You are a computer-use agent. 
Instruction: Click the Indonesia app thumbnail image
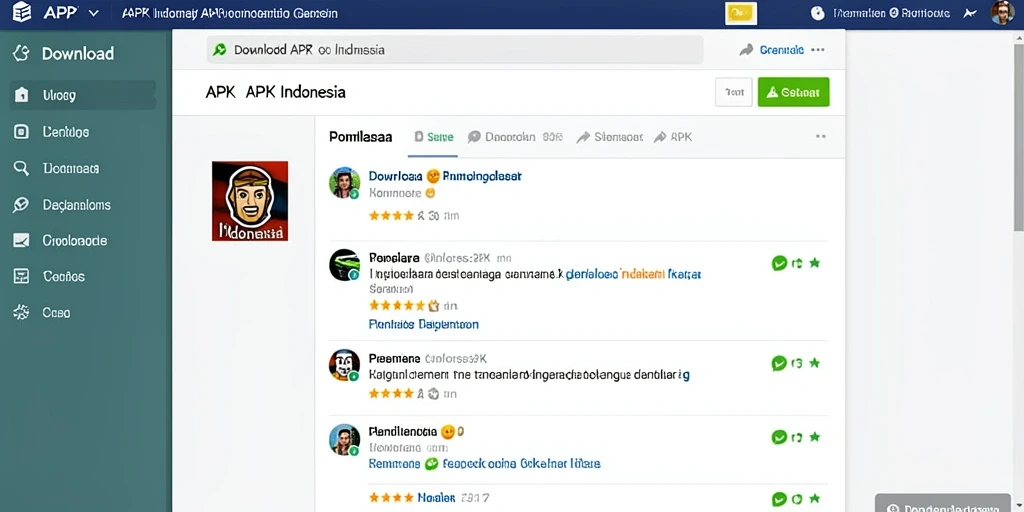(250, 201)
